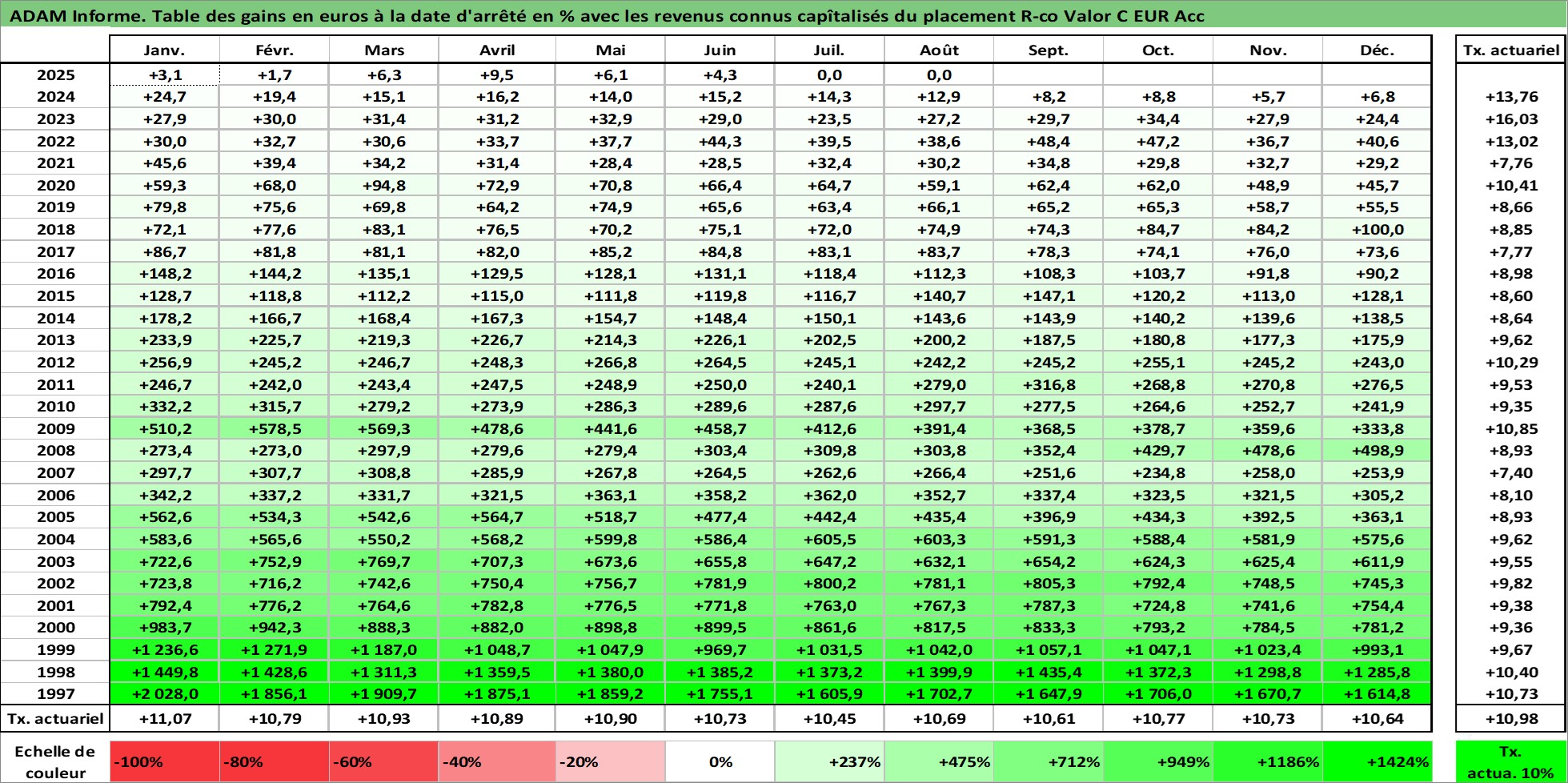Select the +498,9 cell in Déc. 2008
The width and height of the screenshot is (1568, 783).
point(1378,451)
